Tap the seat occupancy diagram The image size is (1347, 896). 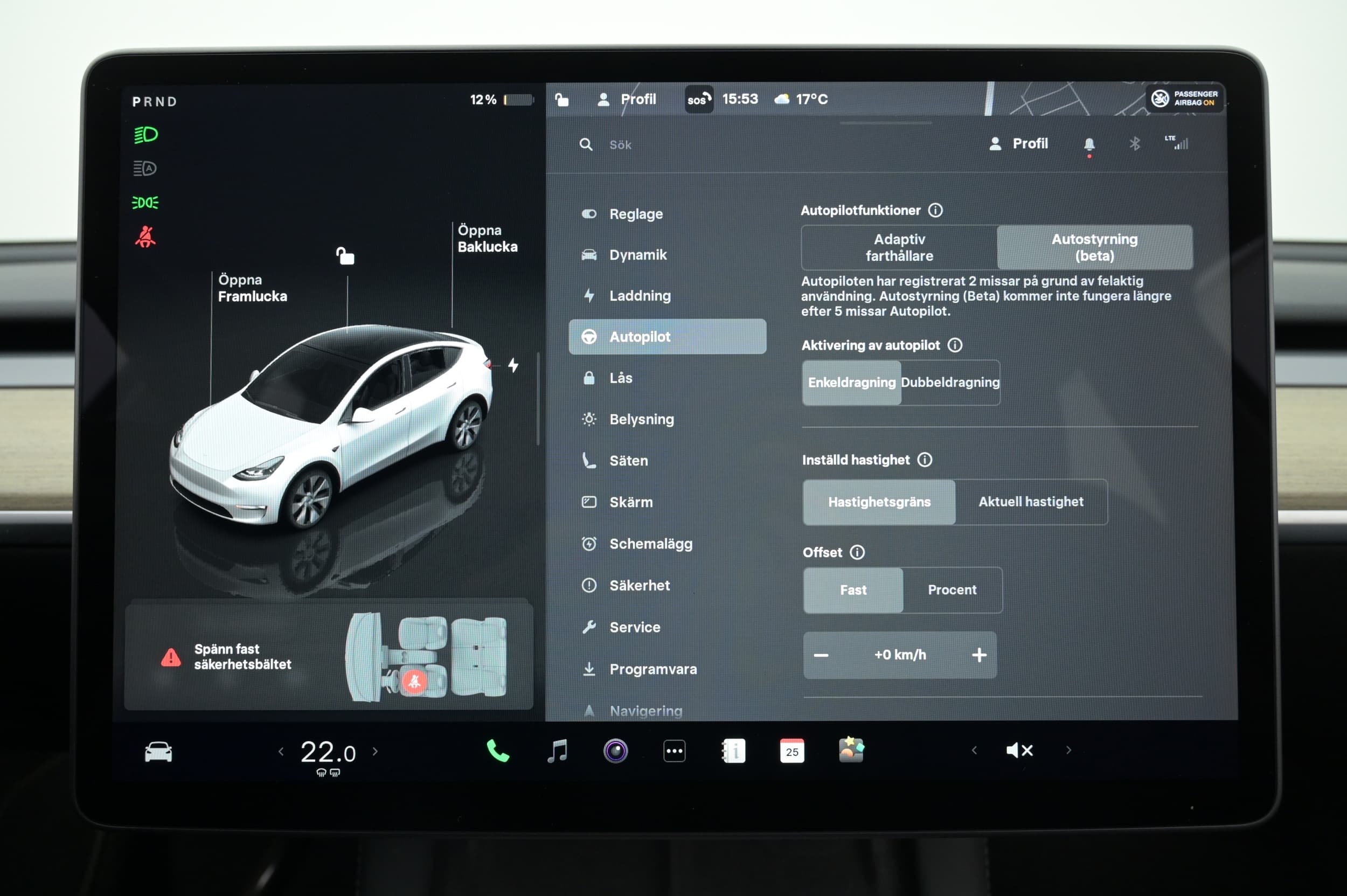[x=426, y=657]
